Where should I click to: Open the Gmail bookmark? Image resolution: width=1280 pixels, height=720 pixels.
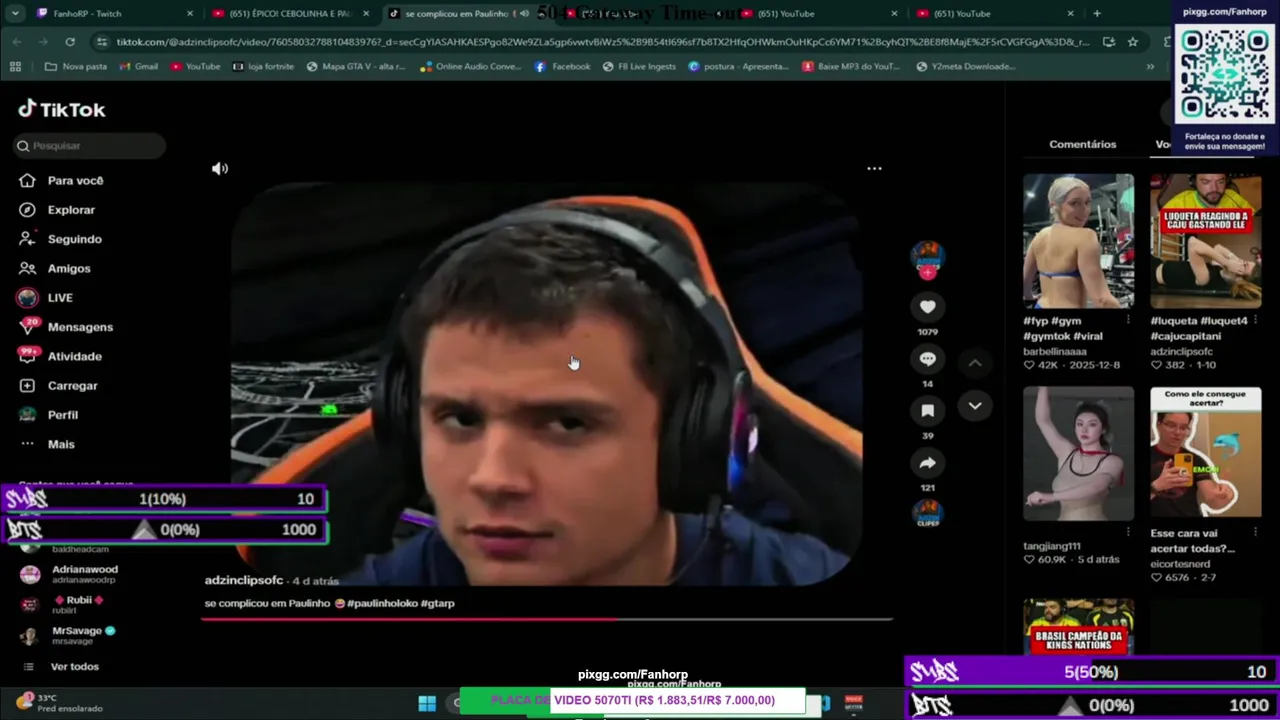tap(138, 67)
